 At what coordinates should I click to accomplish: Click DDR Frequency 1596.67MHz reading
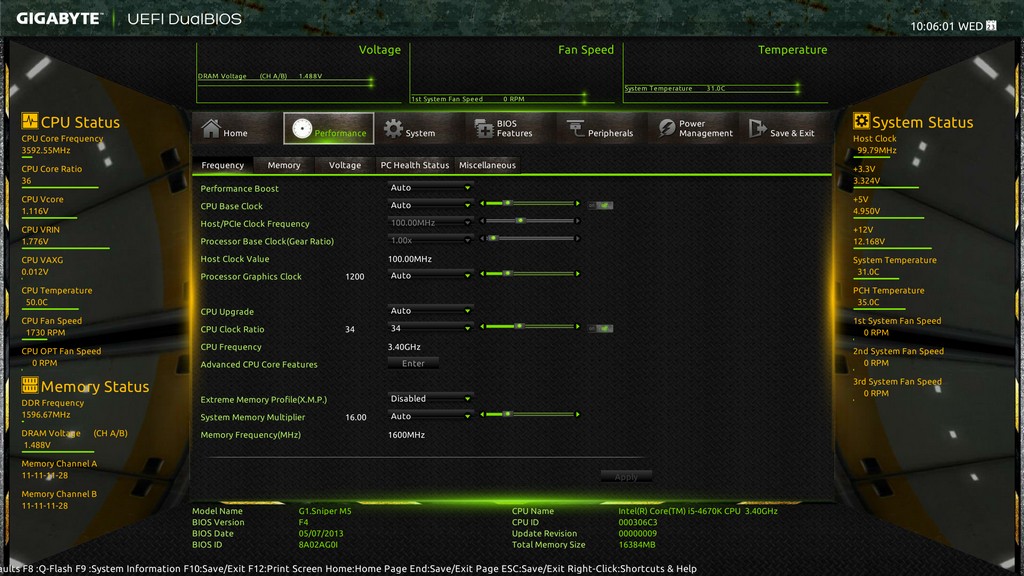pos(46,415)
